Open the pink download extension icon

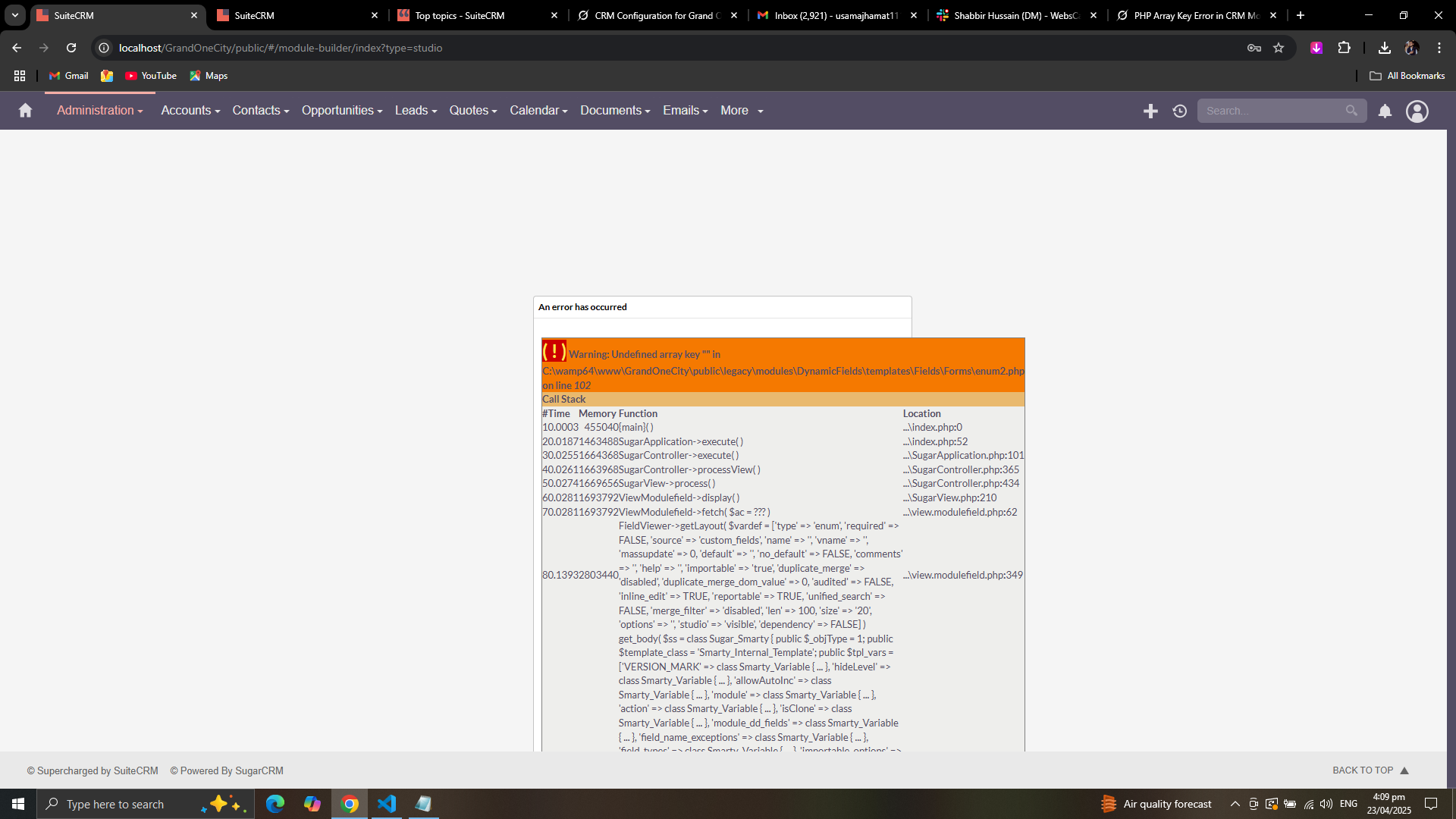click(1316, 48)
